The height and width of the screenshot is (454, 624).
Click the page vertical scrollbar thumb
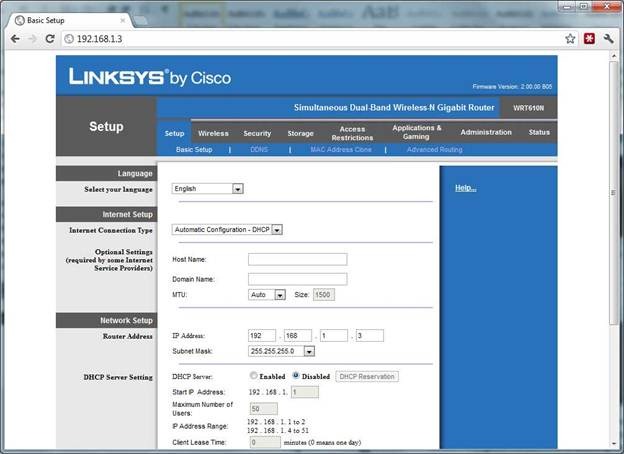click(613, 193)
